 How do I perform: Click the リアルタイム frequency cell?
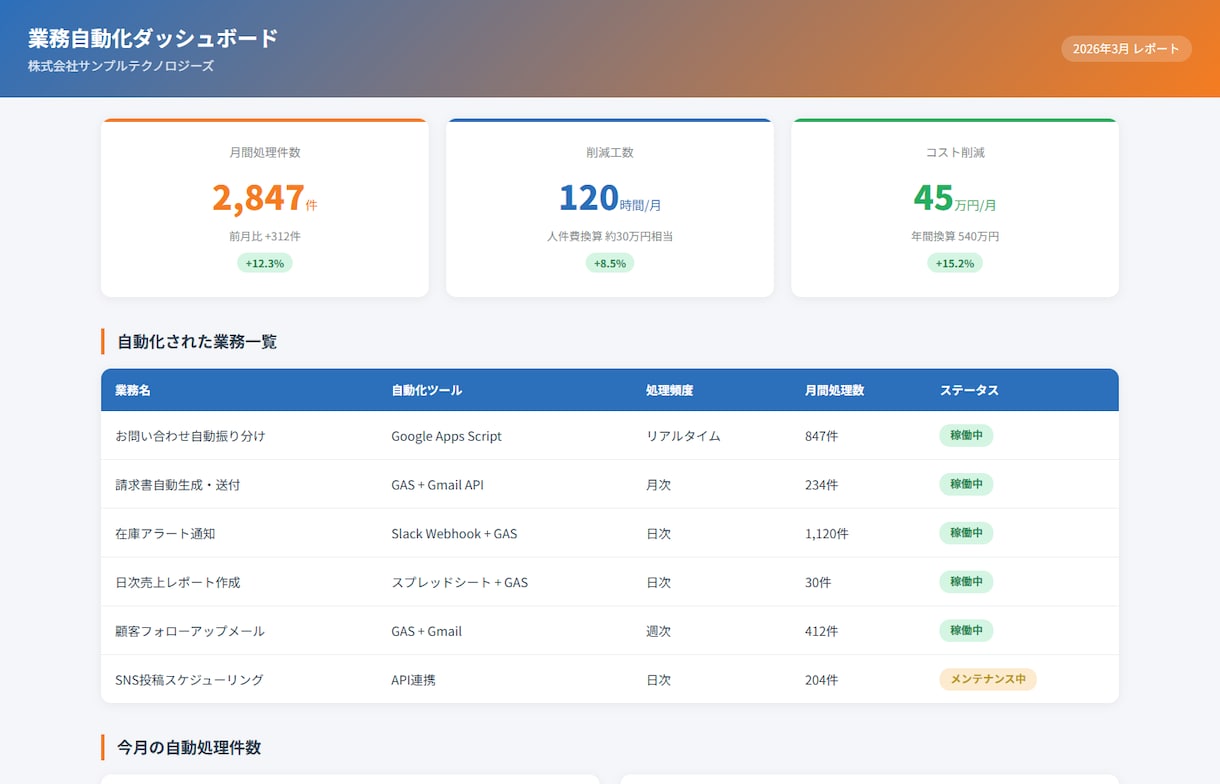(683, 436)
